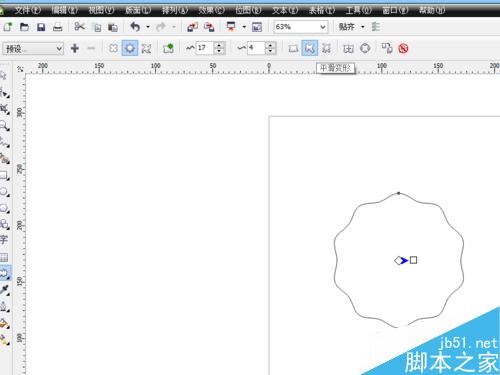Click the Export icon
500x375 pixels.
coord(209,27)
